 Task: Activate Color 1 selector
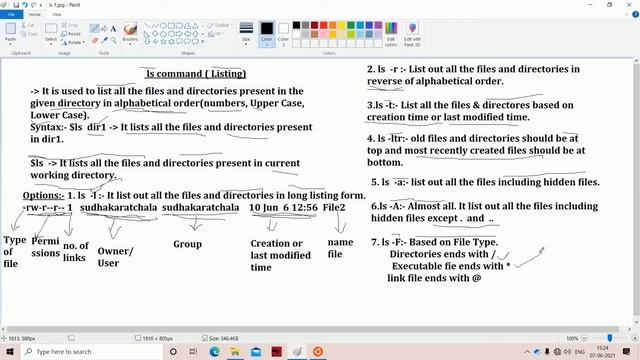coord(267,34)
